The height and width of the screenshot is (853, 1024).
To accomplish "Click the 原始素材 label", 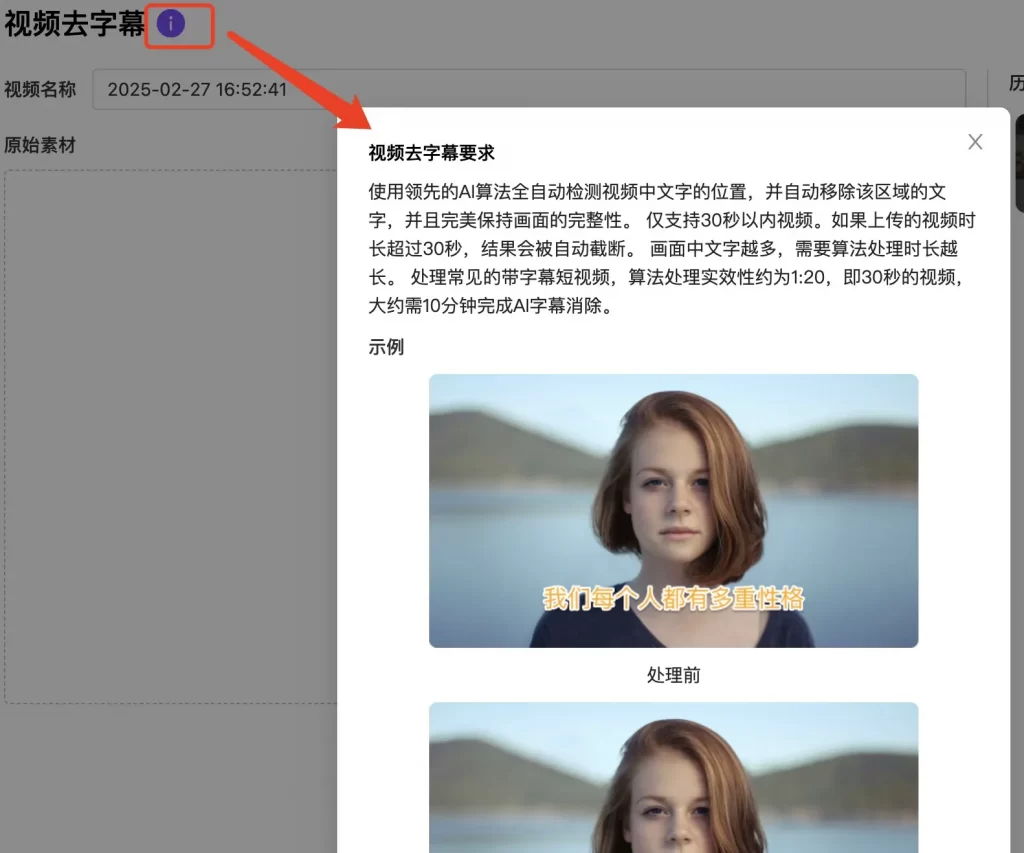I will pyautogui.click(x=40, y=145).
